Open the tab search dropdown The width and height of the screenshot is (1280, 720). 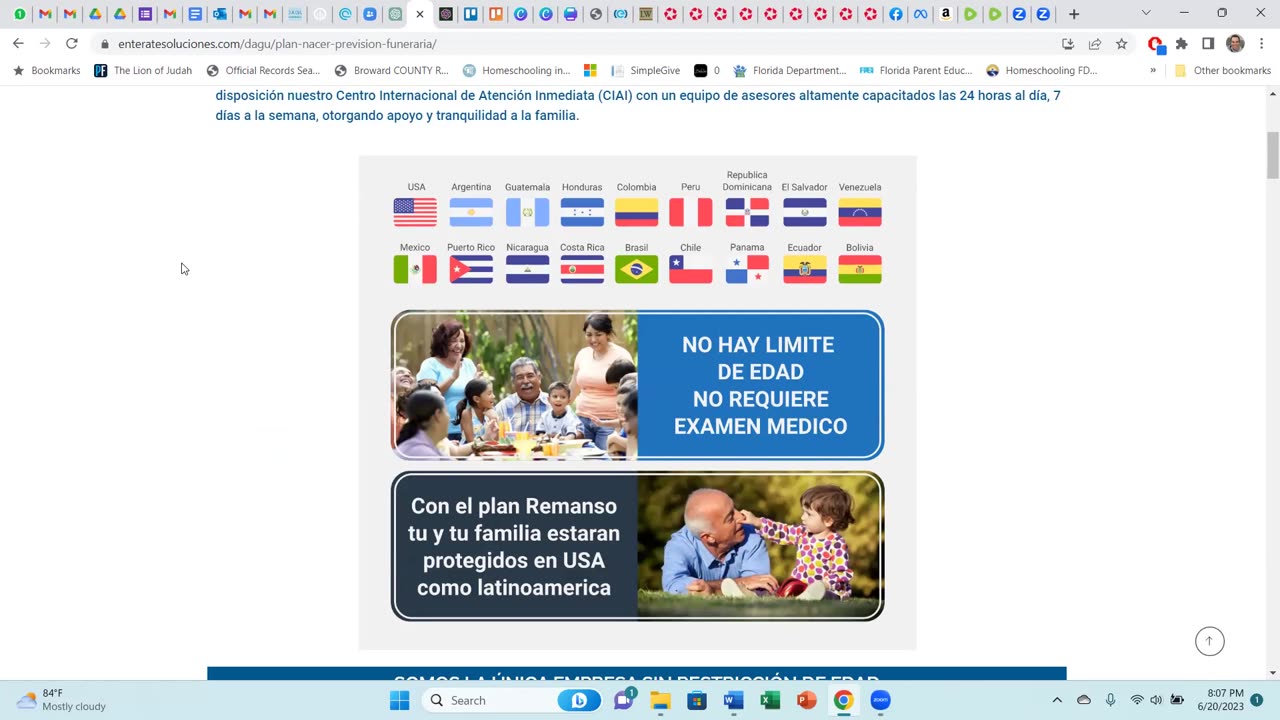tap(1146, 13)
